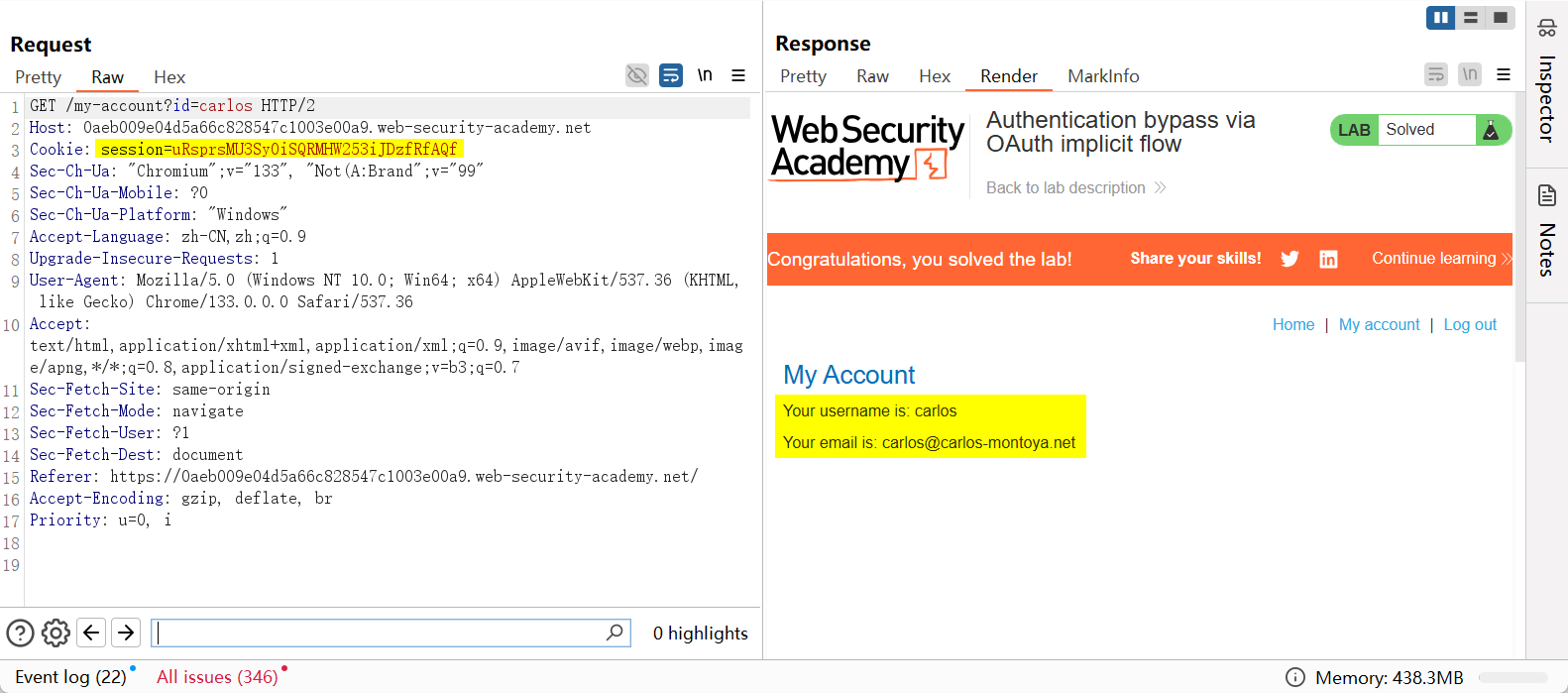Open Response panel hamburger options menu
Image resolution: width=1568 pixels, height=693 pixels.
point(1504,74)
